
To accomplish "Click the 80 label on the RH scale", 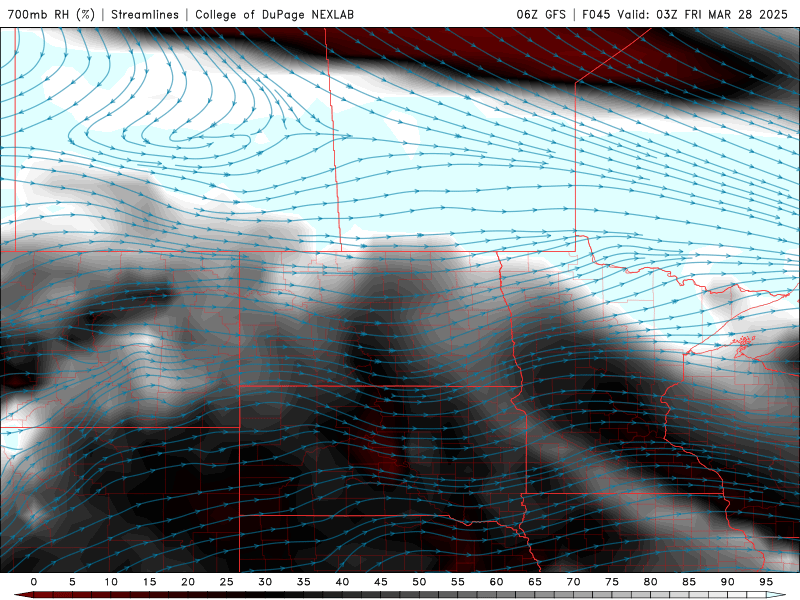I will tap(650, 582).
